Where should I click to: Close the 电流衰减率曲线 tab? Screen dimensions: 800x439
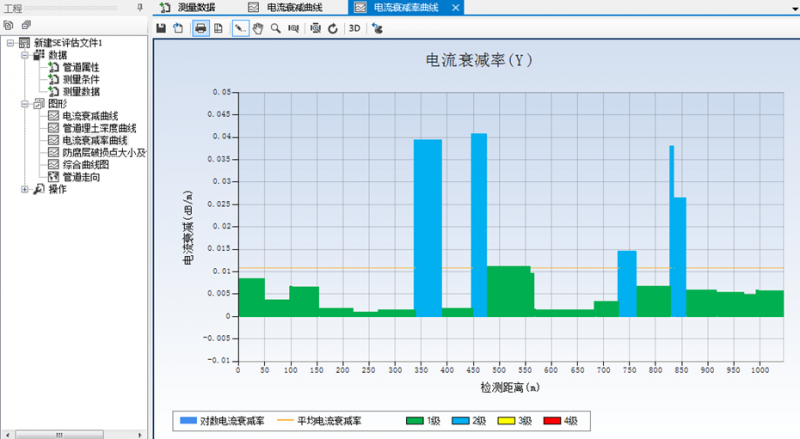point(456,8)
